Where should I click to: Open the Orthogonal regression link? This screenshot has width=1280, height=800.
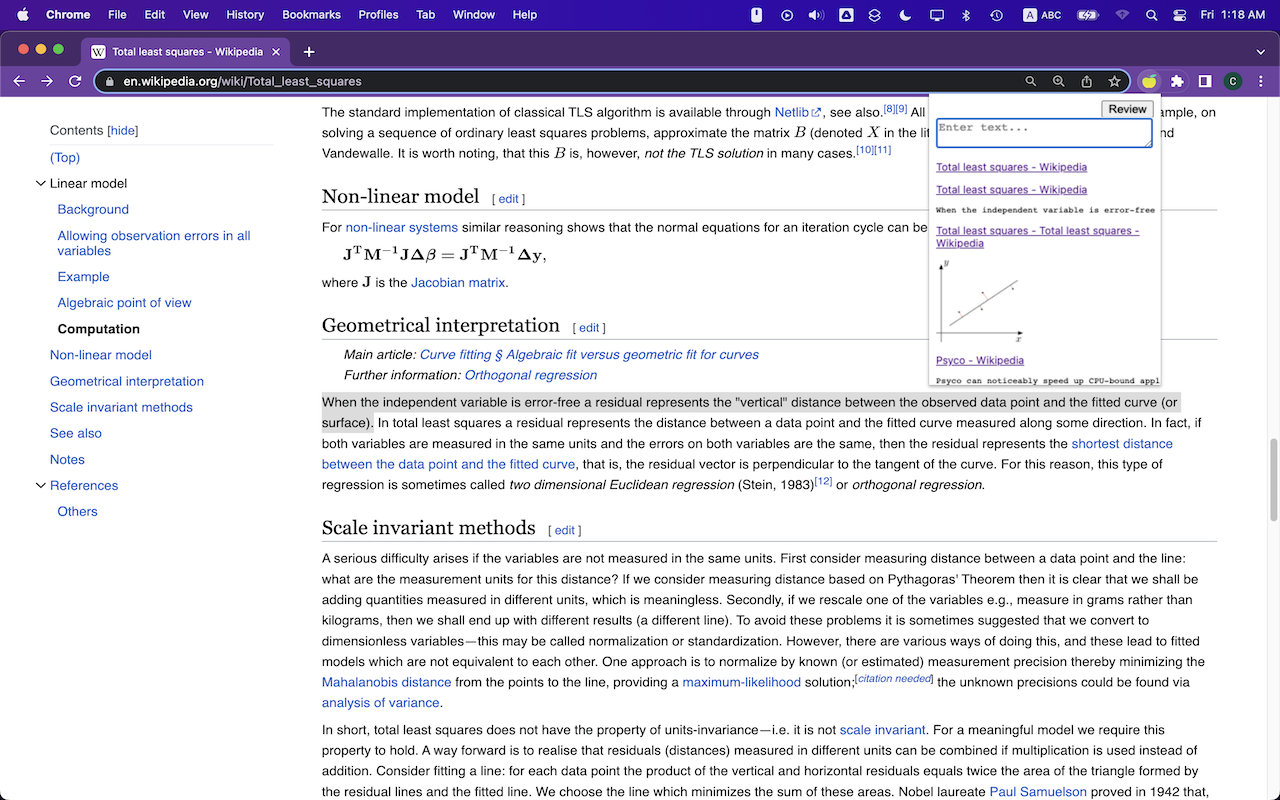click(x=531, y=375)
